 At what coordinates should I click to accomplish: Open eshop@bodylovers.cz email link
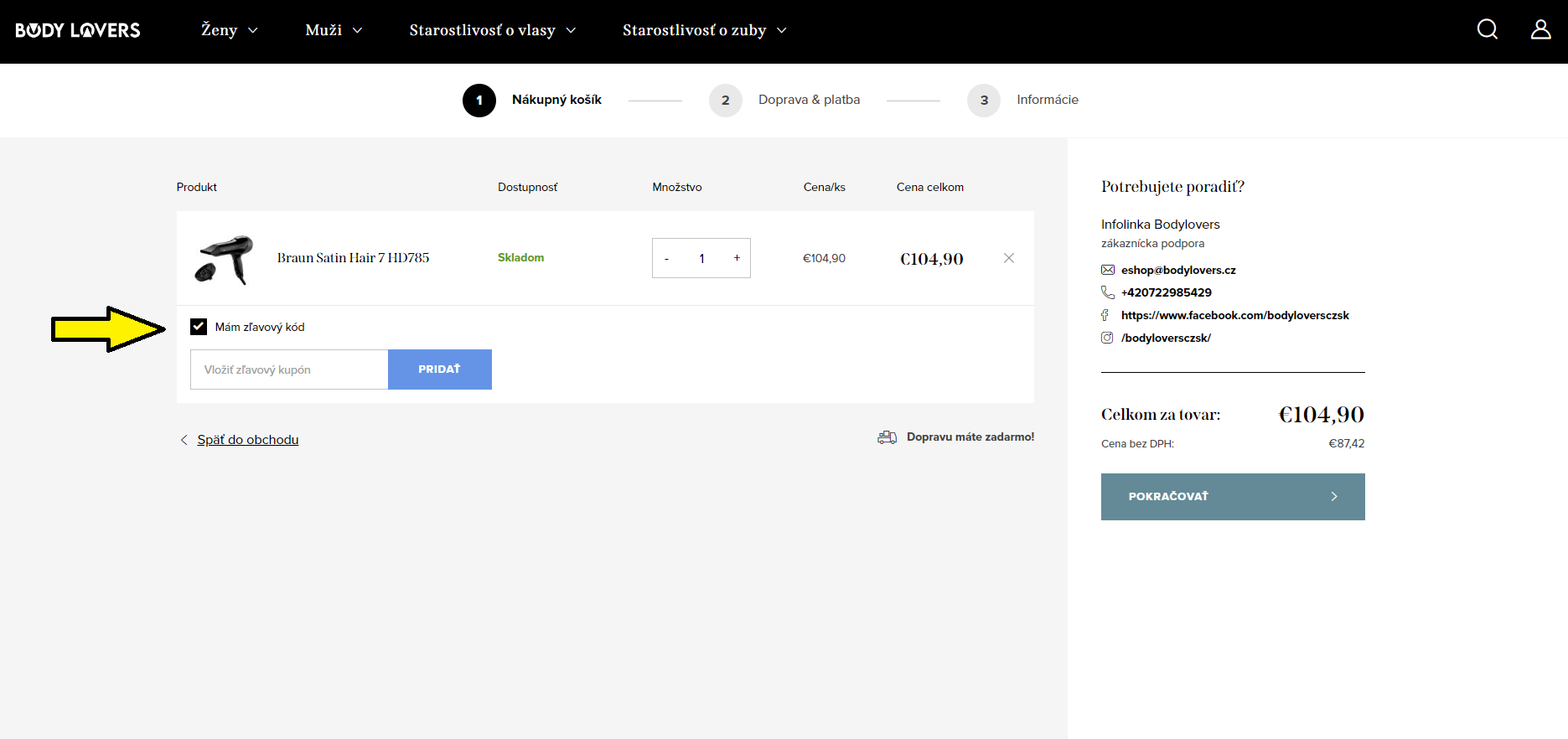coord(1178,270)
